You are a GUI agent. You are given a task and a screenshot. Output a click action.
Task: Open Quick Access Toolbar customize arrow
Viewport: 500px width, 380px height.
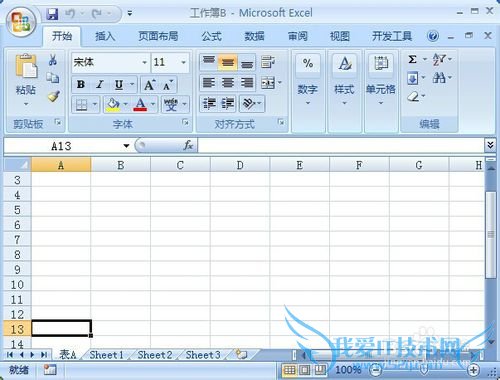point(130,14)
